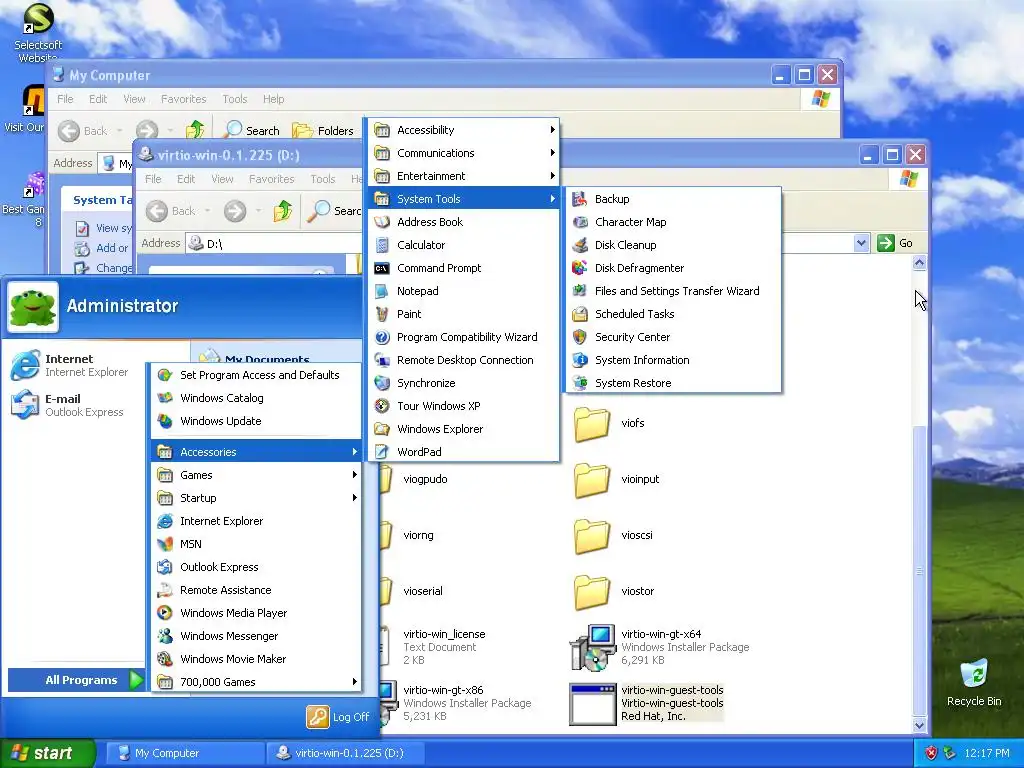
Task: Open MSN from All Programs
Action: [257, 544]
